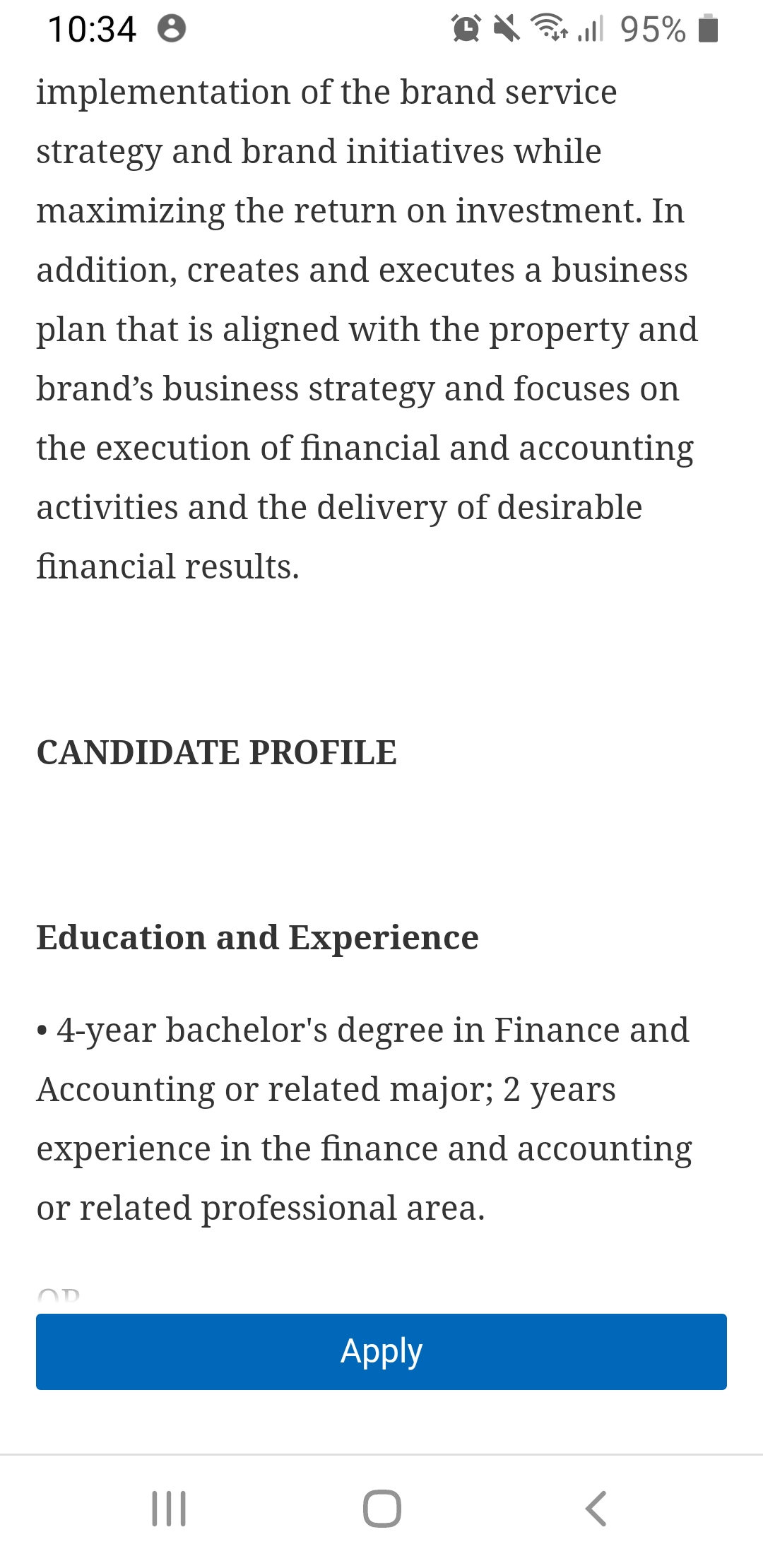Tap the "implementation of the brand service" line
Screen dimensions: 763x1568
[x=326, y=92]
